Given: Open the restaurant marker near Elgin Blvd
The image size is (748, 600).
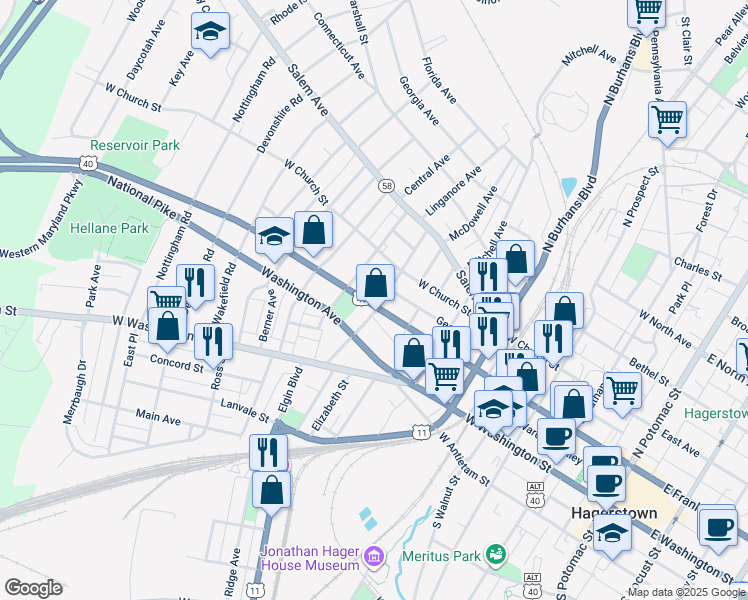Looking at the screenshot, I should coord(268,453).
